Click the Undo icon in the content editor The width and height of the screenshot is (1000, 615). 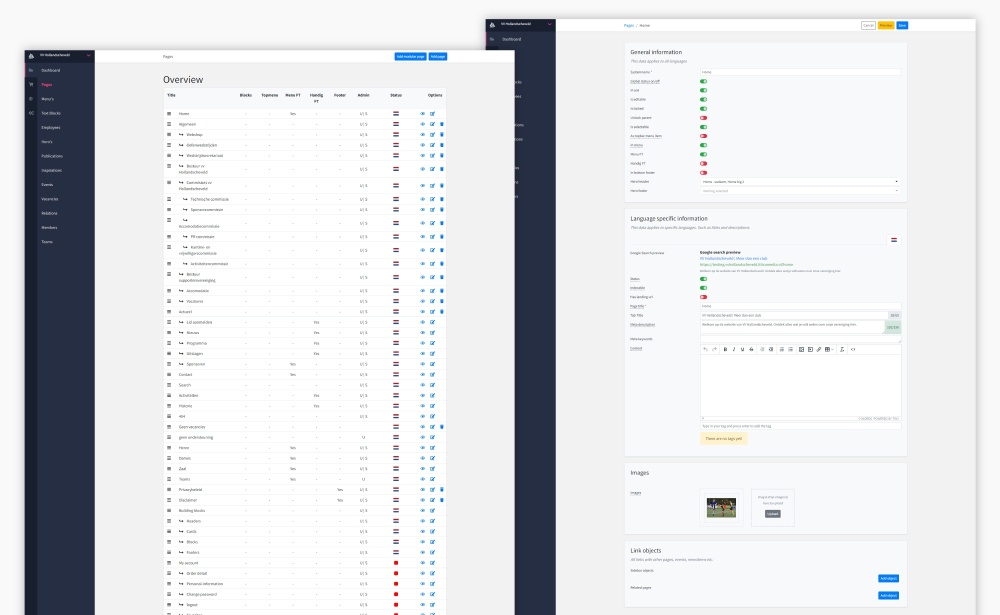[x=705, y=349]
